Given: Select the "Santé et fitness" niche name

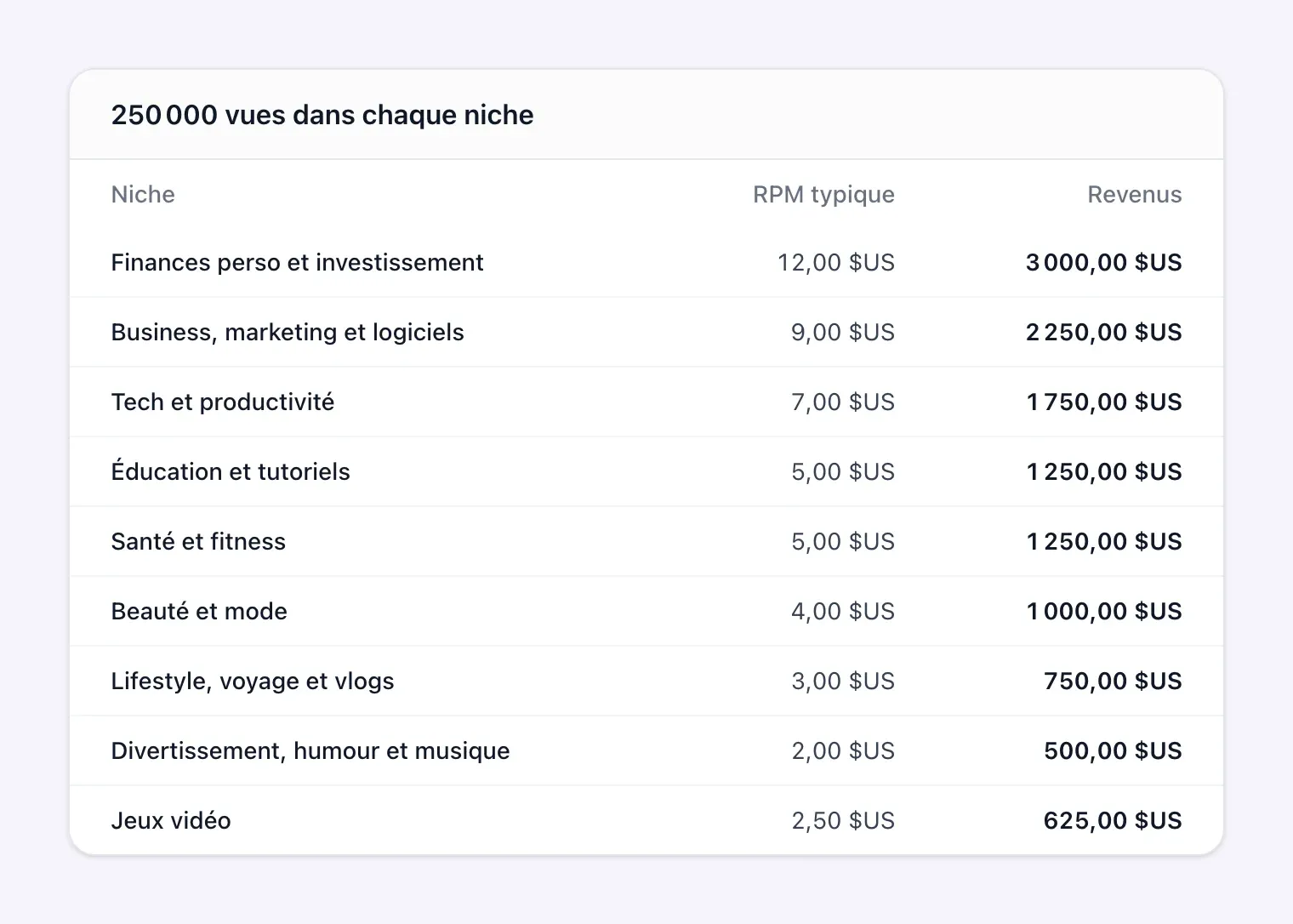Looking at the screenshot, I should (198, 541).
